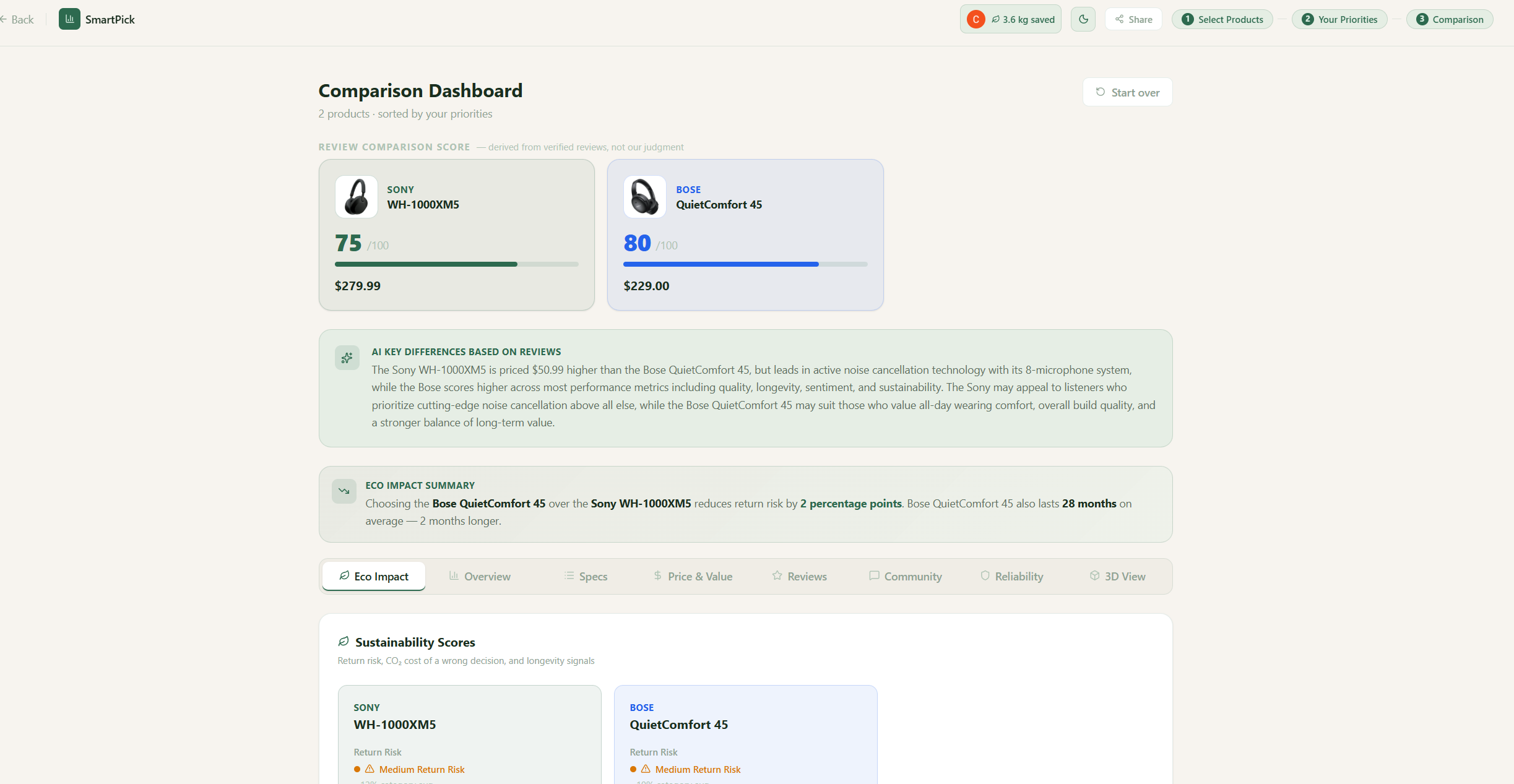Go to step 2 Your Priorities
Image resolution: width=1514 pixels, height=784 pixels.
(x=1339, y=19)
